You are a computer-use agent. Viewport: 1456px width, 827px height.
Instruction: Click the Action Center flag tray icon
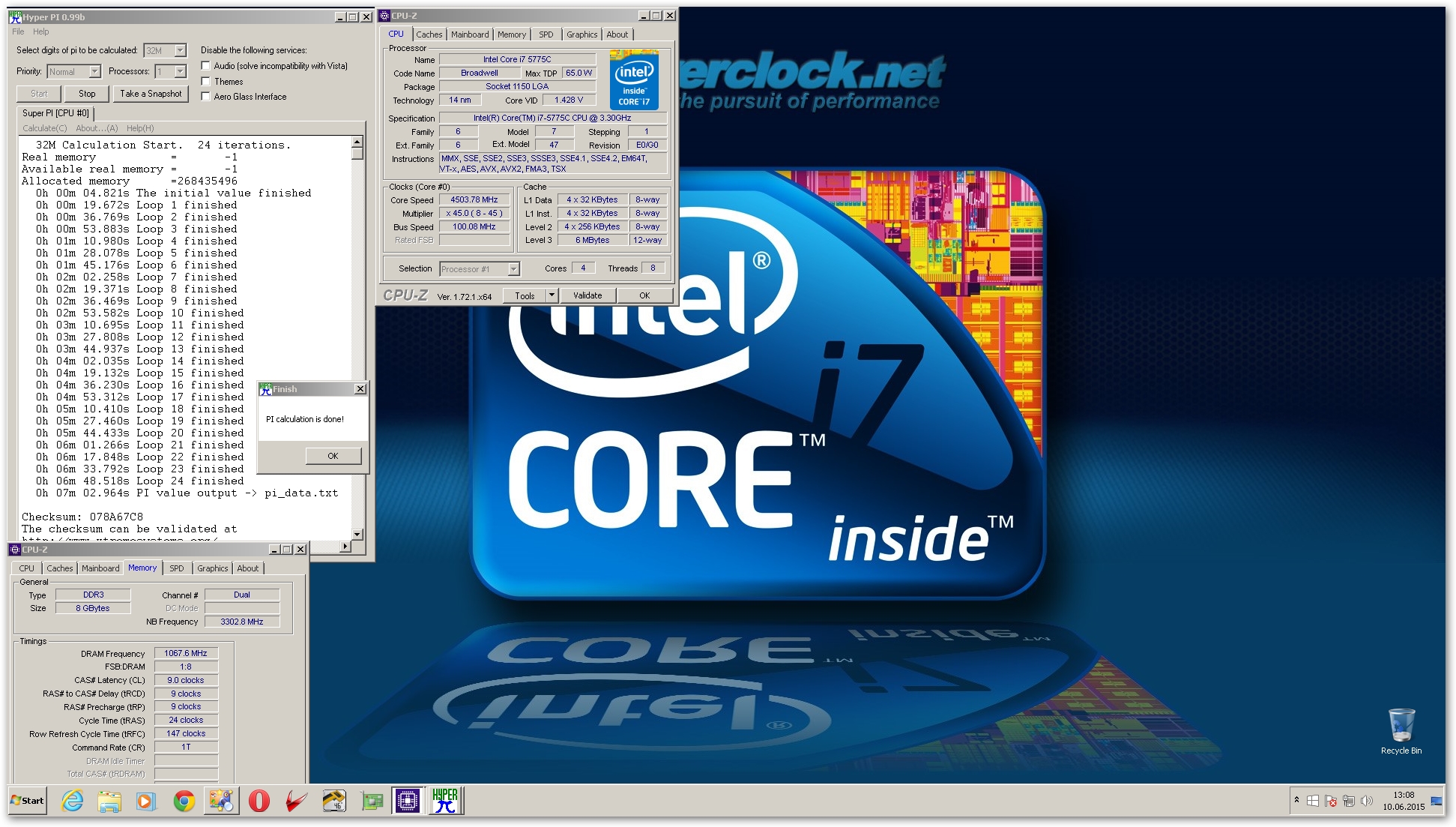pos(1330,801)
